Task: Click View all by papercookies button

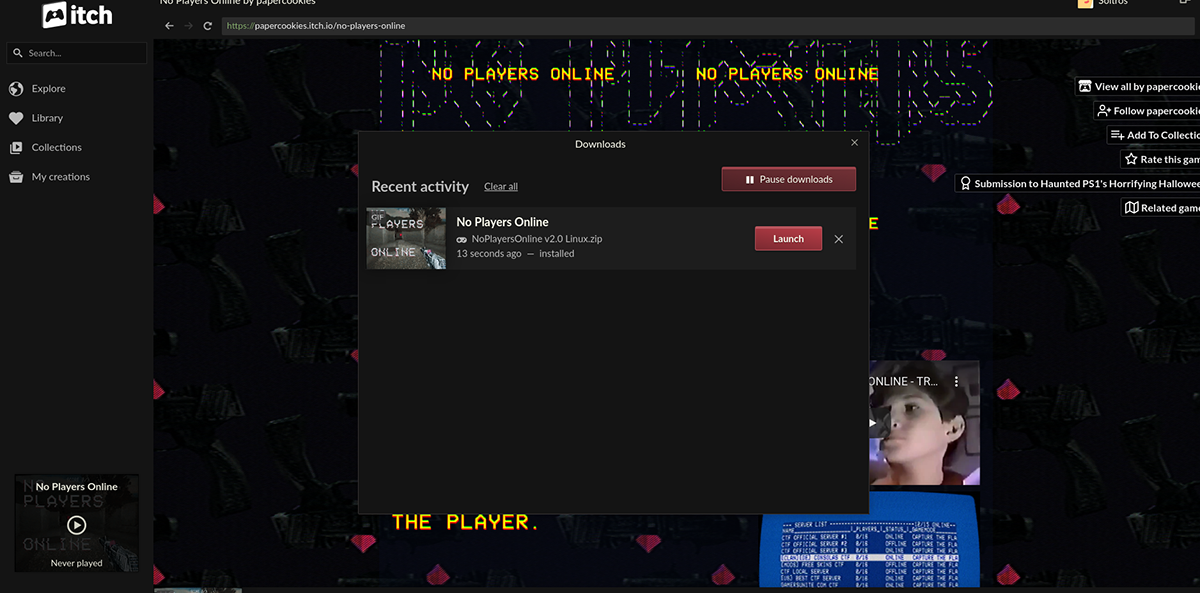Action: [x=1138, y=87]
